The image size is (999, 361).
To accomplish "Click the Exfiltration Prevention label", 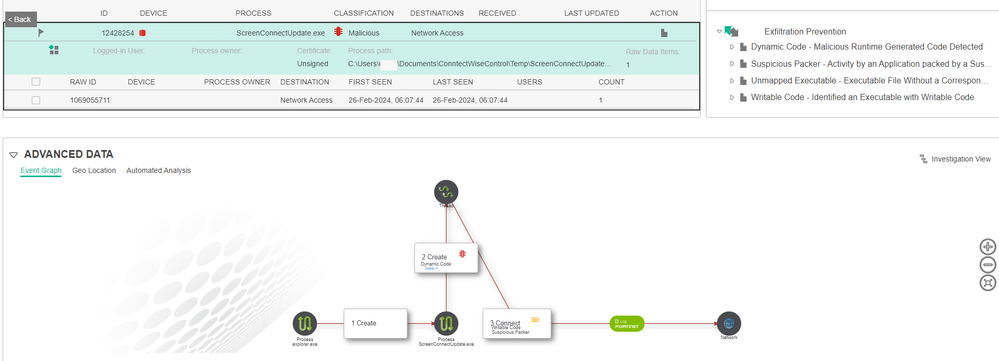I will point(805,31).
